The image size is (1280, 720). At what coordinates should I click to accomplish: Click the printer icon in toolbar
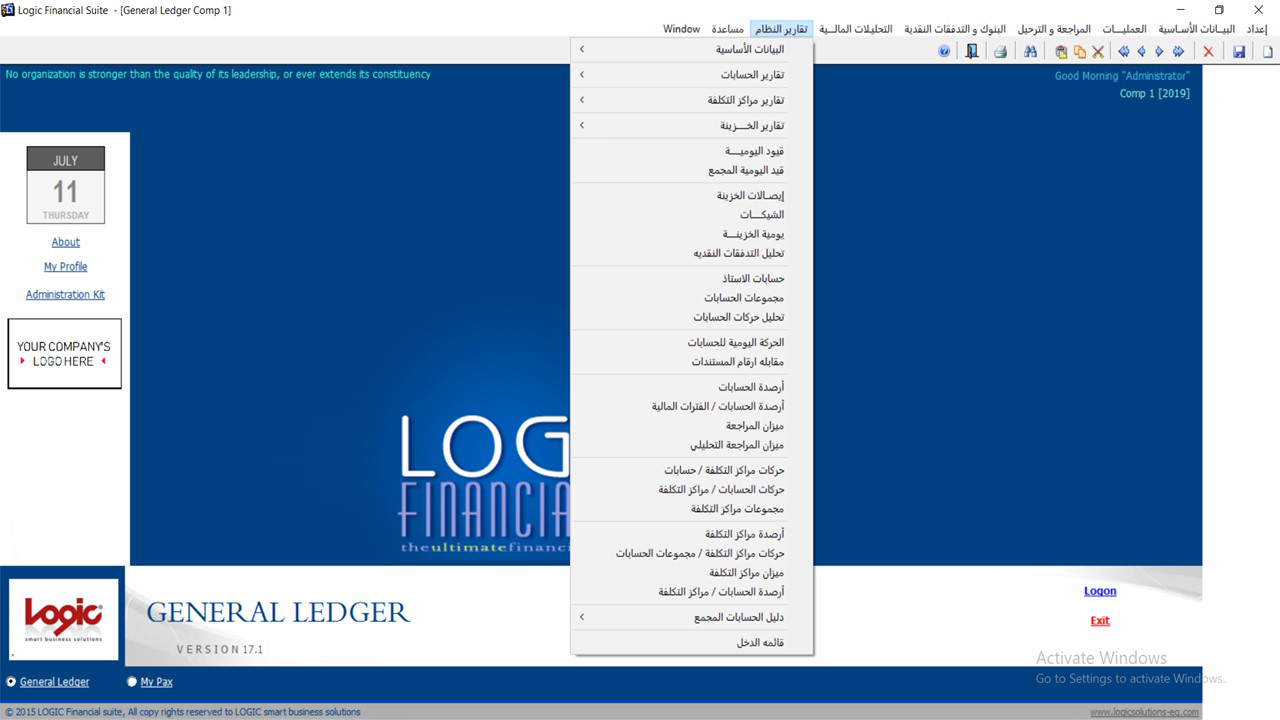point(999,52)
